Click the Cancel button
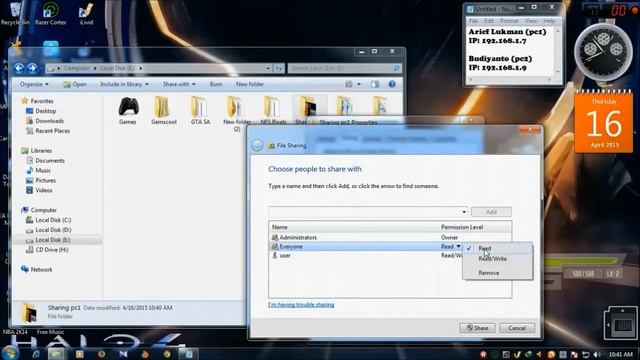 point(517,328)
